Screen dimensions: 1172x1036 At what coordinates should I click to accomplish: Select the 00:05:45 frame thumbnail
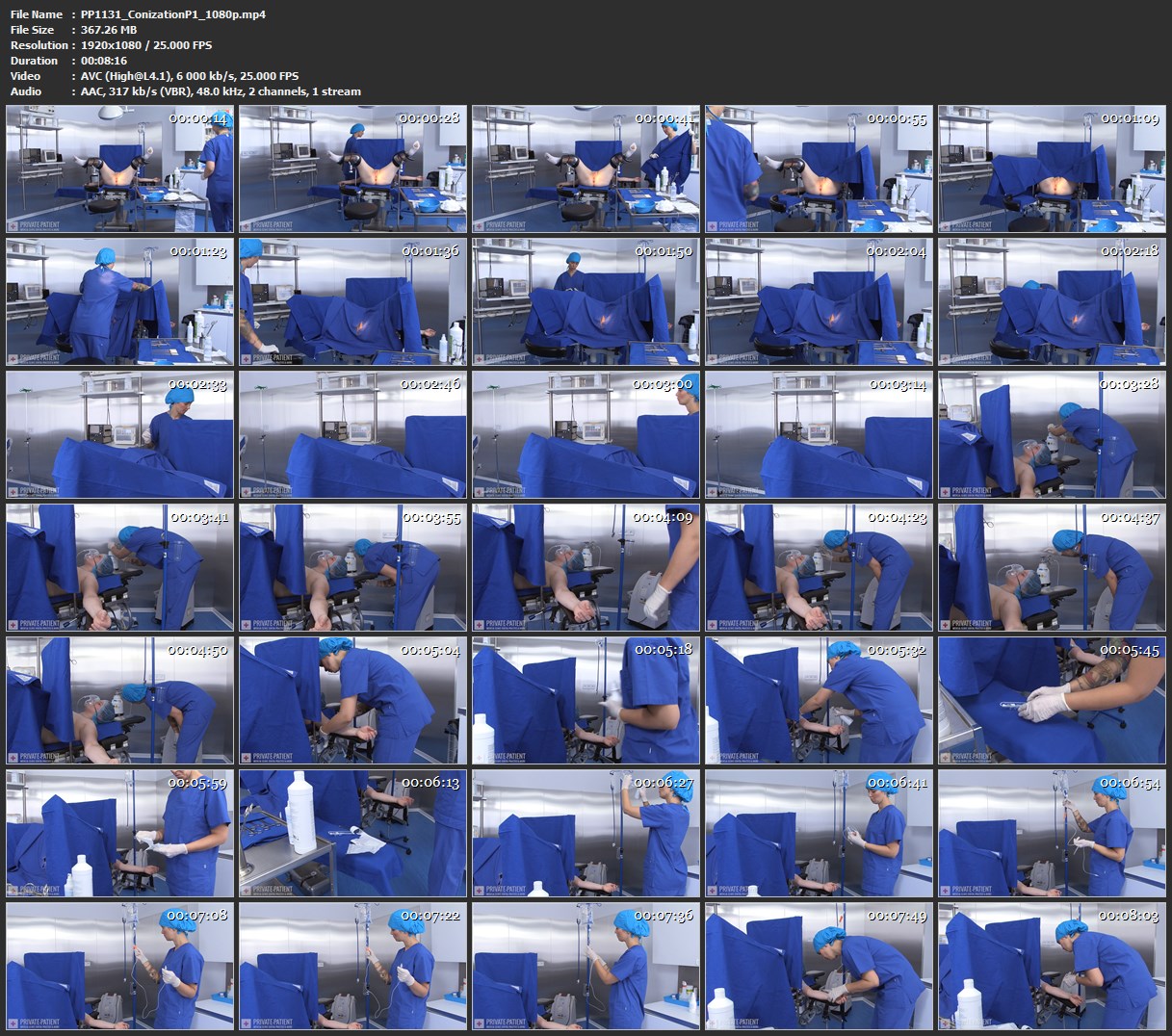click(x=1052, y=700)
